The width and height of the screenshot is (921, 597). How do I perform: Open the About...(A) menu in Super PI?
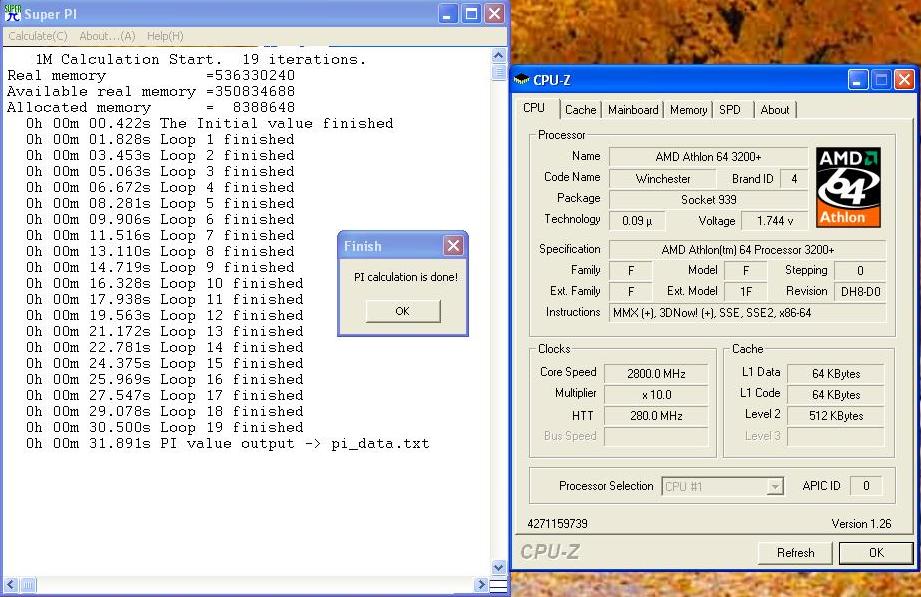coord(107,36)
